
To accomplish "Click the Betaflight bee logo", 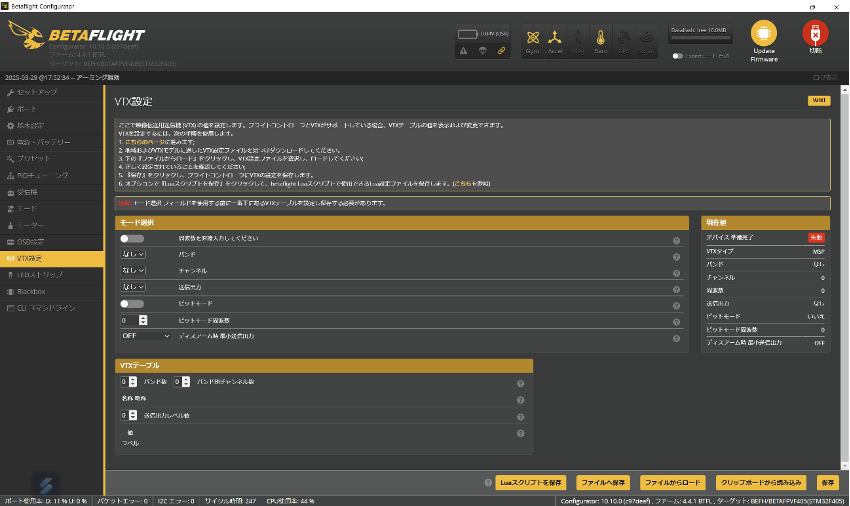I will [26, 35].
